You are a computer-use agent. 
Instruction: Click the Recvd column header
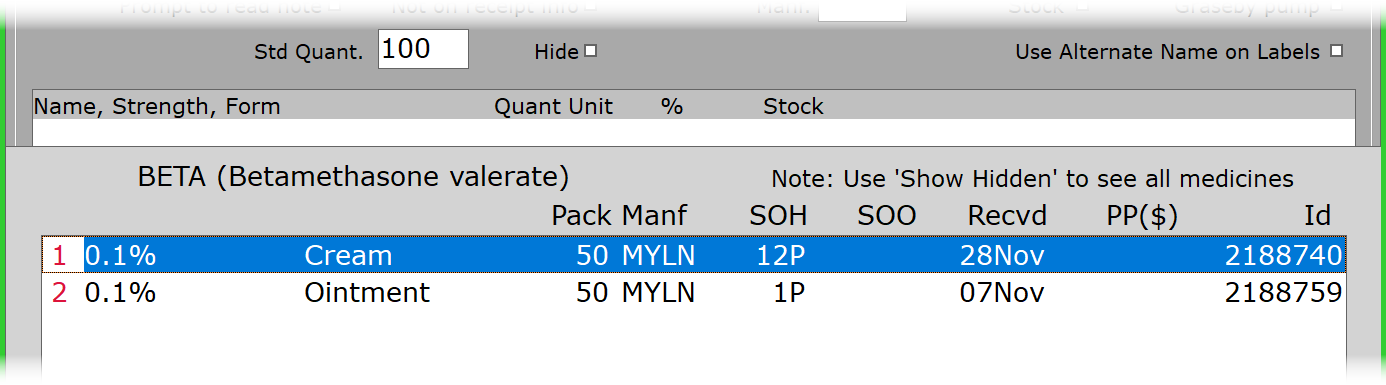coord(1007,215)
